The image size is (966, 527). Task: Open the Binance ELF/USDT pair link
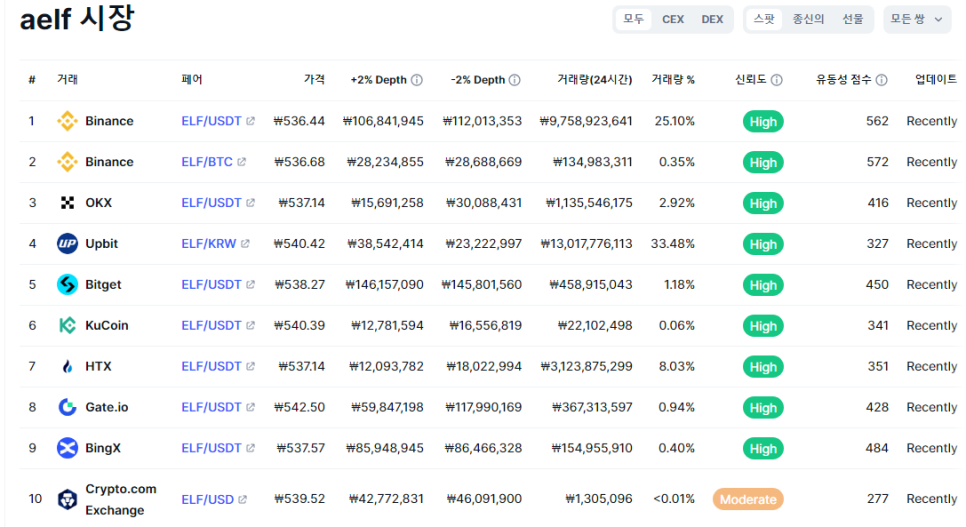point(211,121)
